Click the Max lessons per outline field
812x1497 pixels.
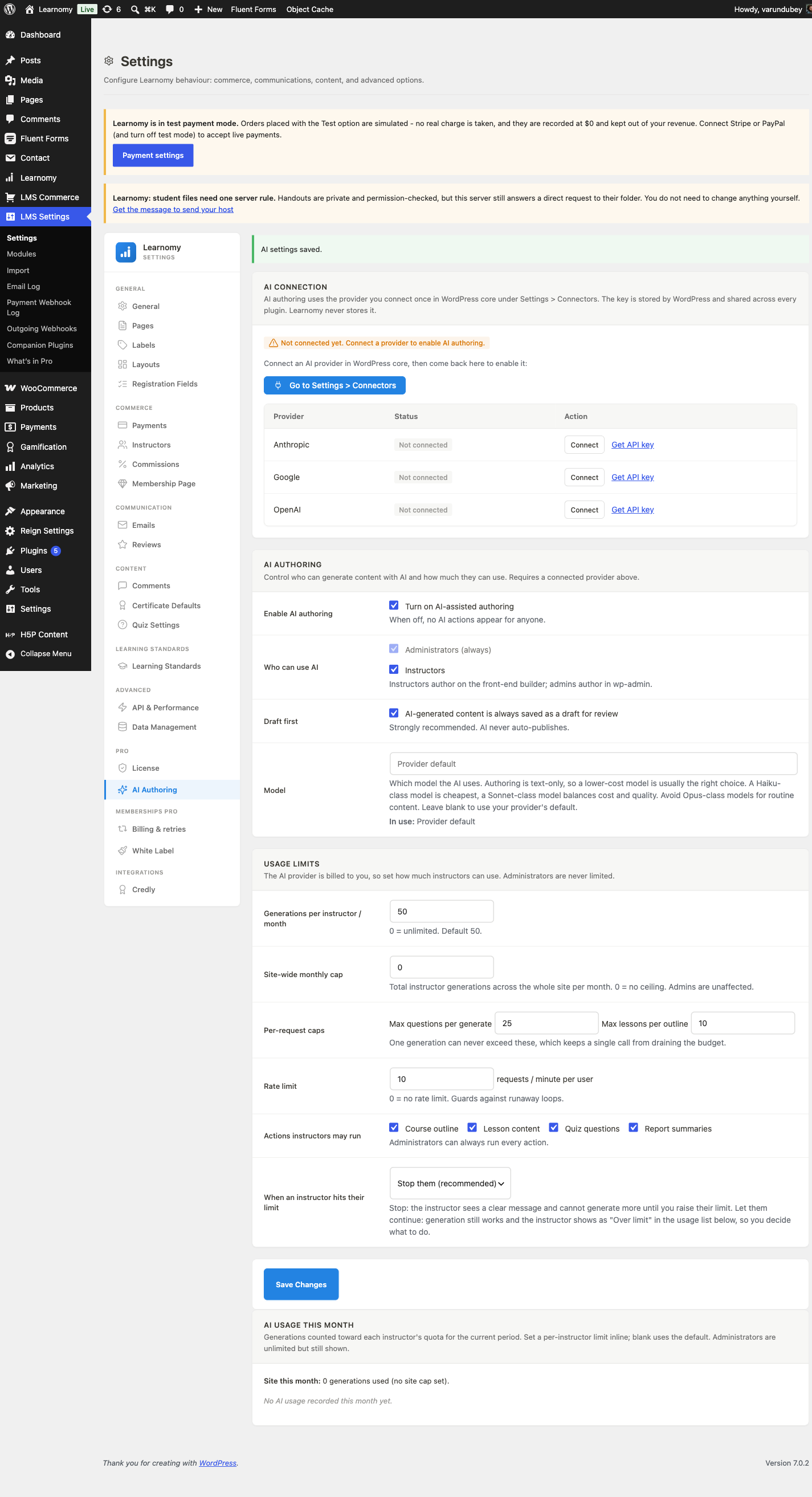tap(743, 1023)
